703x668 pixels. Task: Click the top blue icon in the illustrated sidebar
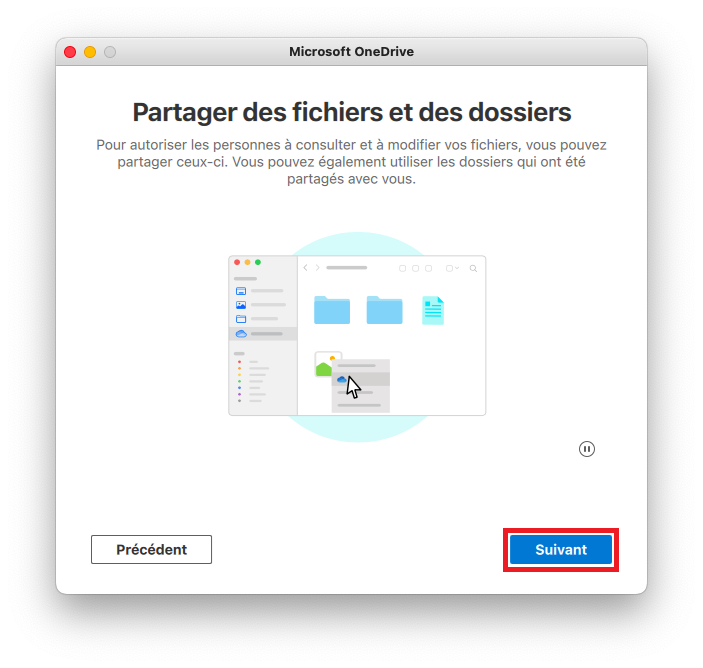pyautogui.click(x=241, y=291)
